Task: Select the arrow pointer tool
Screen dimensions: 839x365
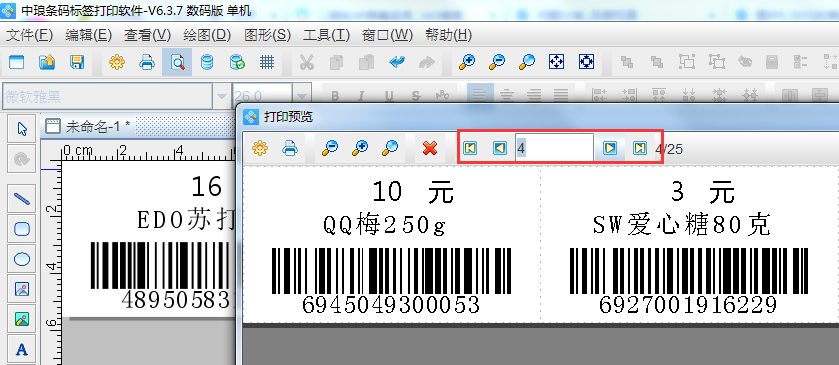Action: (x=22, y=129)
